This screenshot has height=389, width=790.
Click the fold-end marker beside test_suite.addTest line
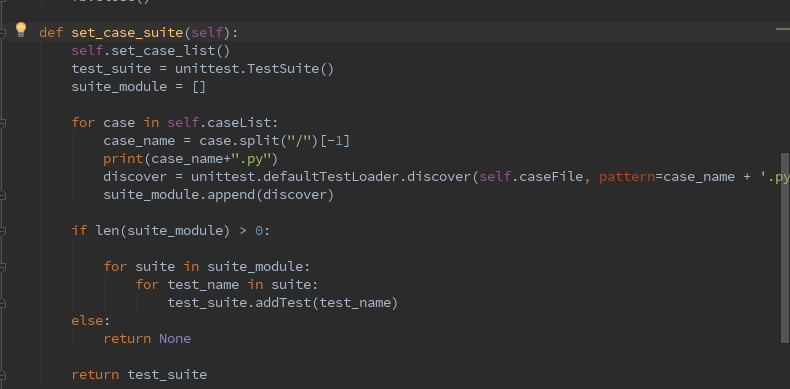coord(3,303)
